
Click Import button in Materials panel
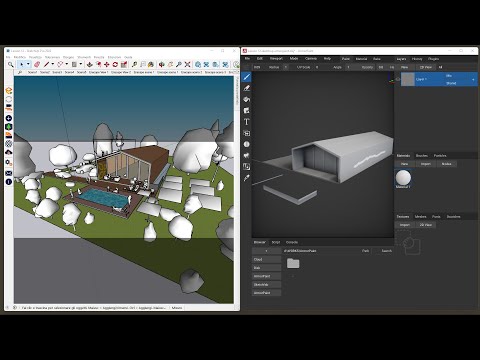click(425, 164)
